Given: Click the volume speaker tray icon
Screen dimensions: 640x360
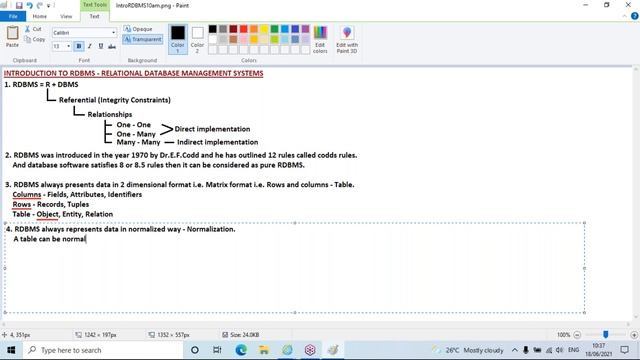Looking at the screenshot, I should pyautogui.click(x=560, y=350).
